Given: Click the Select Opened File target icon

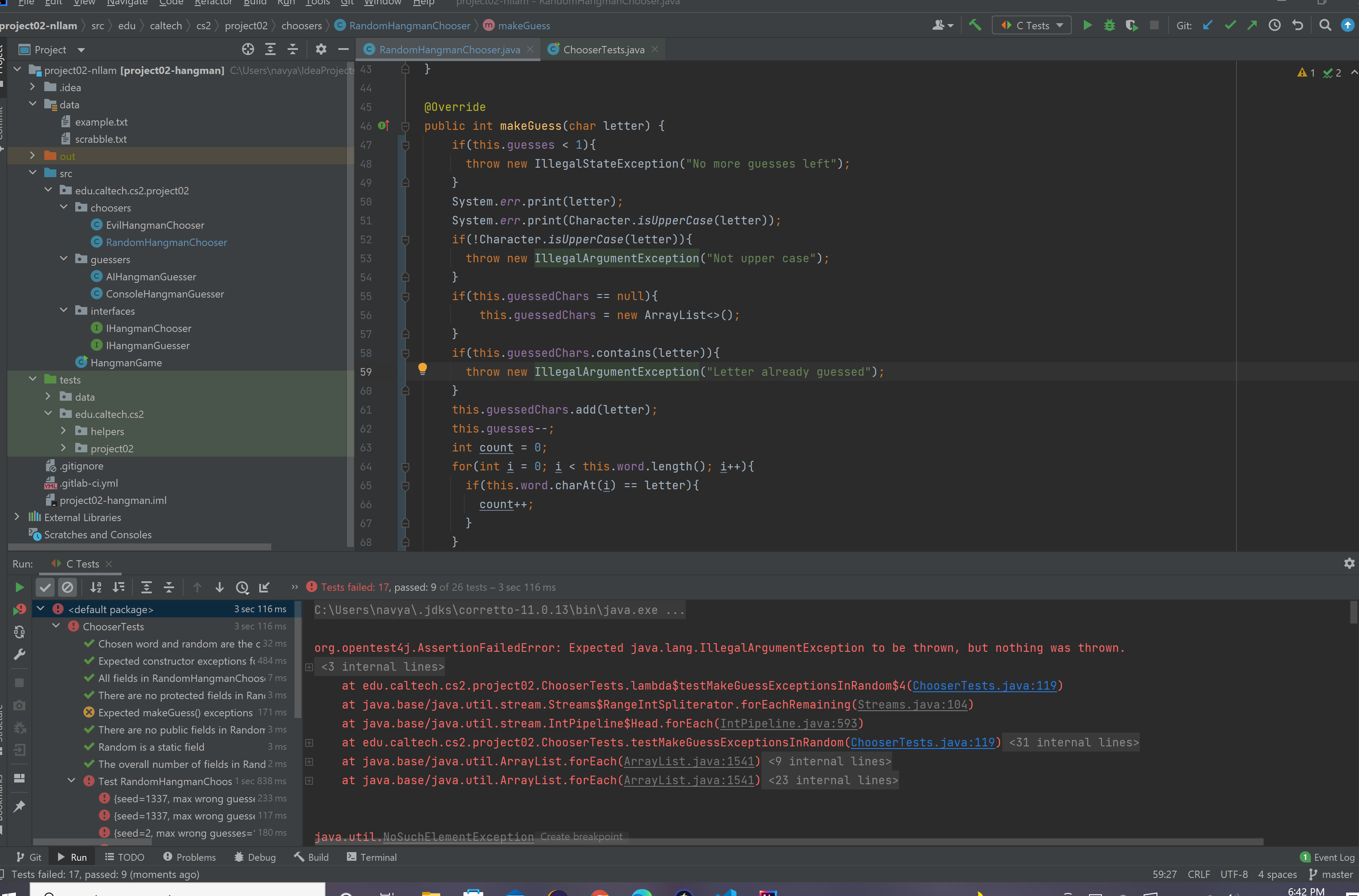Looking at the screenshot, I should tap(247, 50).
